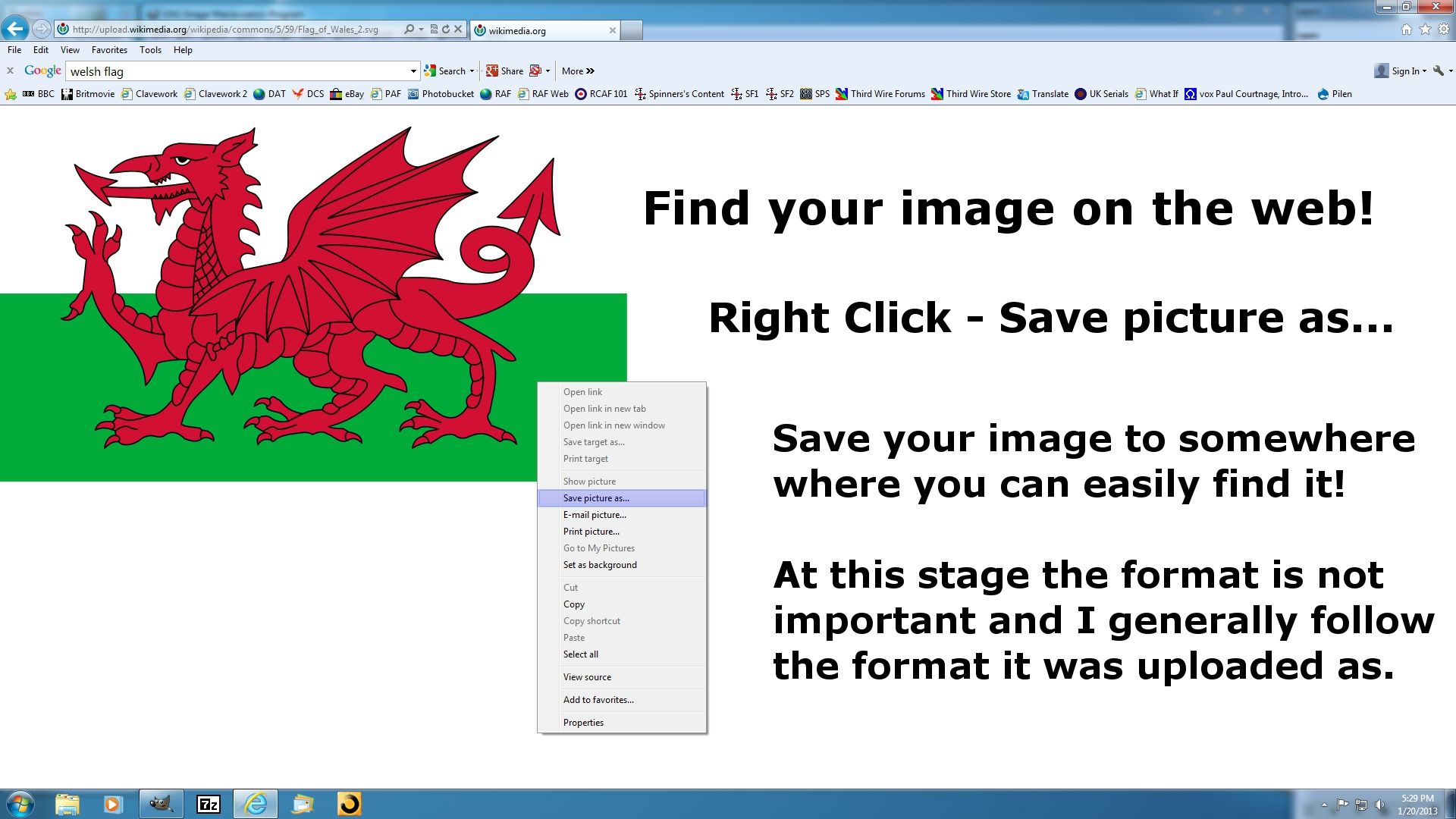Open the Clavework 2 bookmark

(216, 94)
